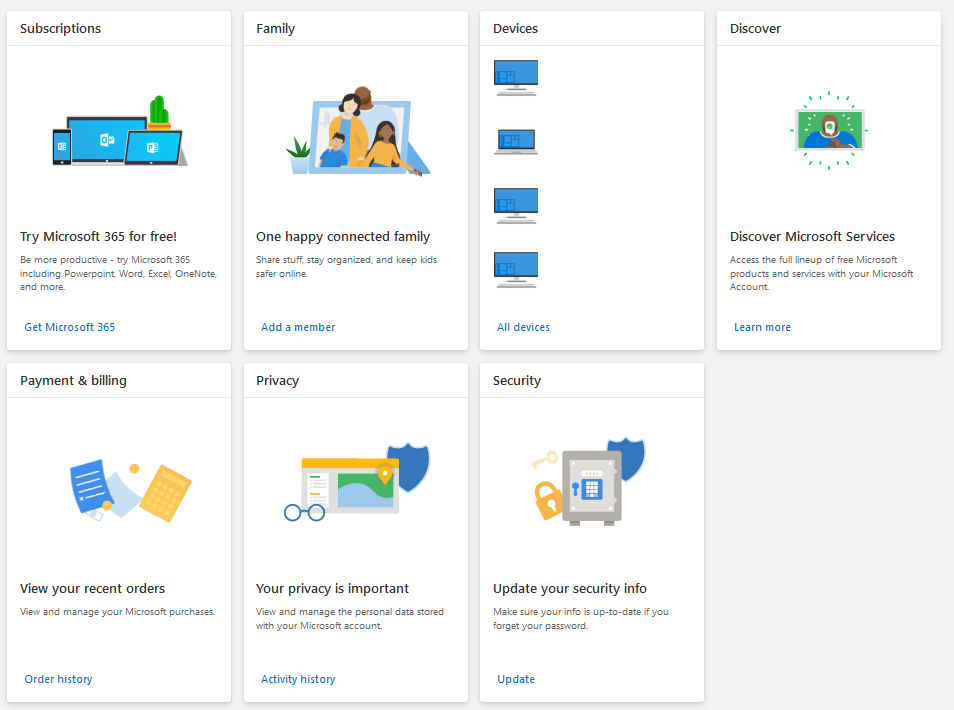Screen dimensions: 954x710
Task: Click 'Your privacy is important' heading
Action: pos(332,589)
